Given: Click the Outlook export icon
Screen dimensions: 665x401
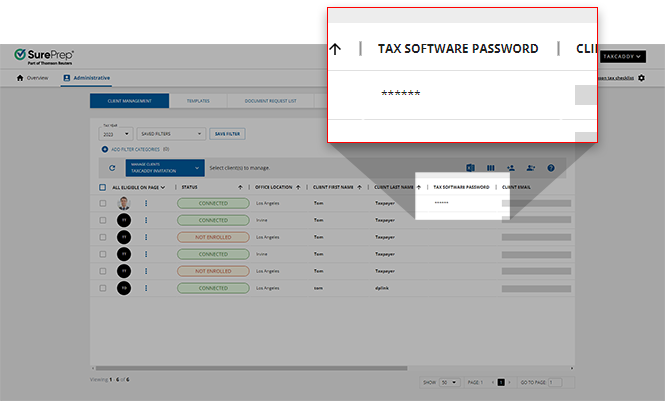Looking at the screenshot, I should tap(470, 168).
